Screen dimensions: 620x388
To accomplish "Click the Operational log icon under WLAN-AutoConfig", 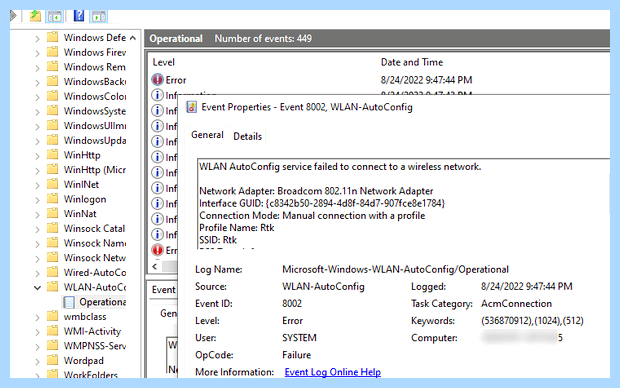I will point(69,302).
